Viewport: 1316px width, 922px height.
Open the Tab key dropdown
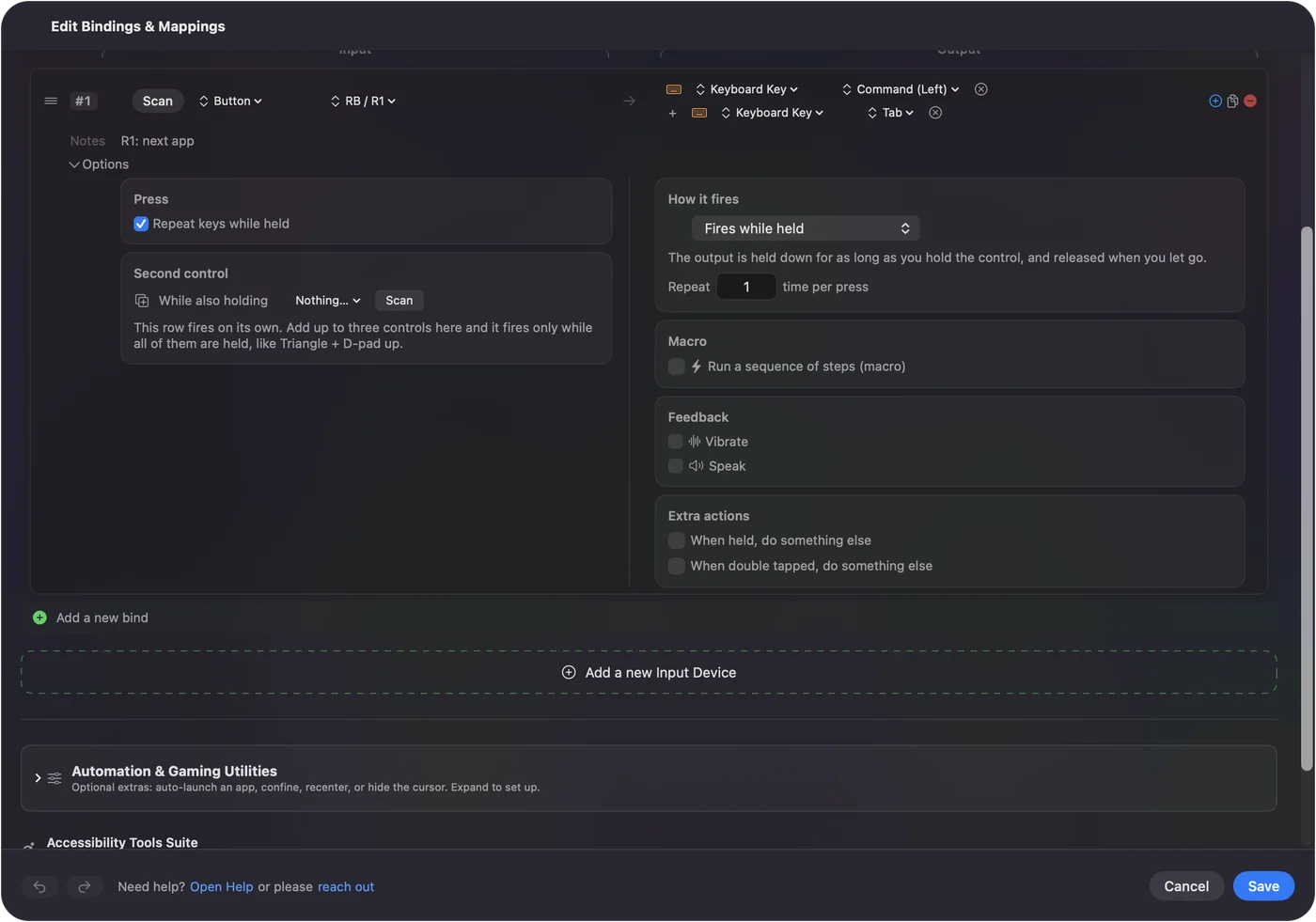[x=891, y=113]
